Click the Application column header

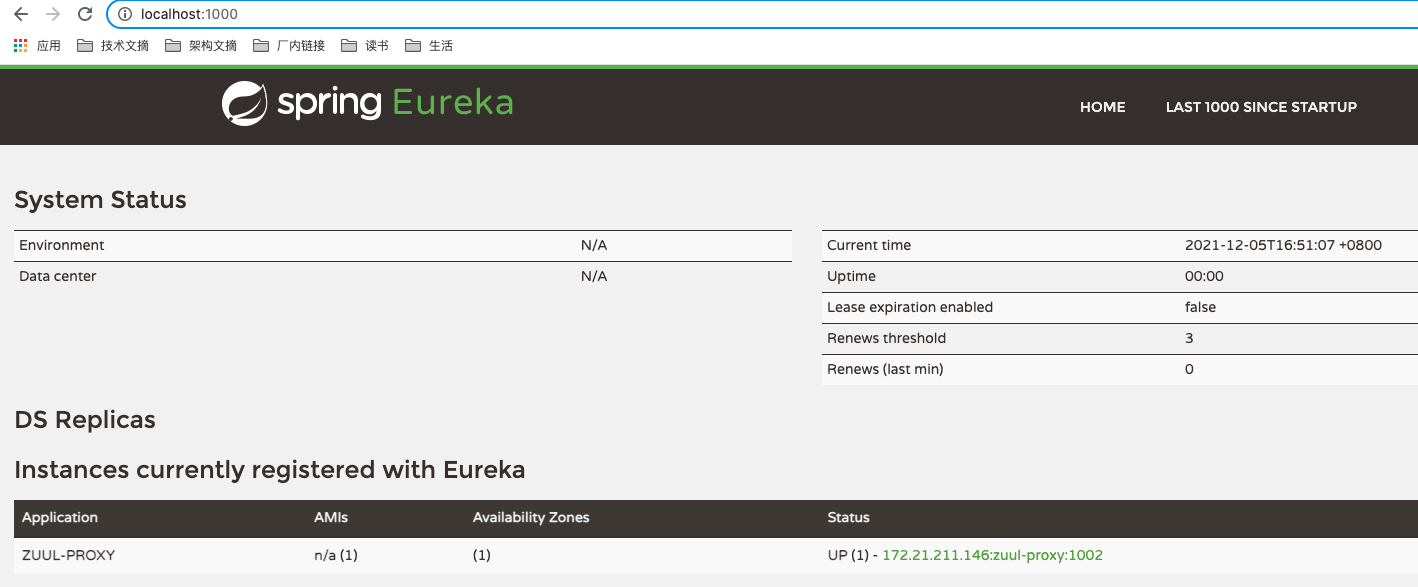point(60,517)
